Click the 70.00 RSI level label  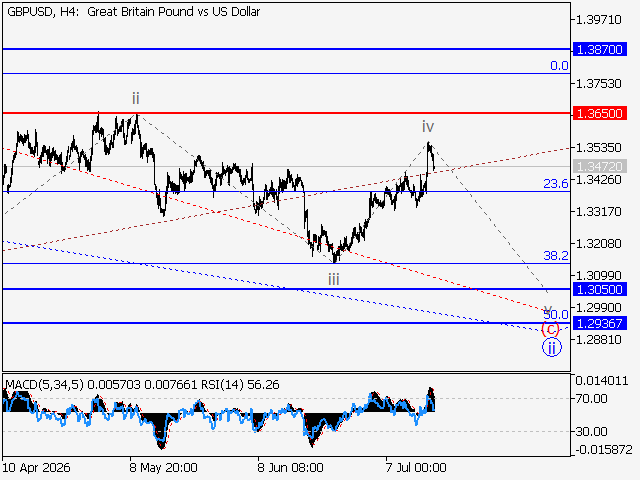tap(591, 398)
